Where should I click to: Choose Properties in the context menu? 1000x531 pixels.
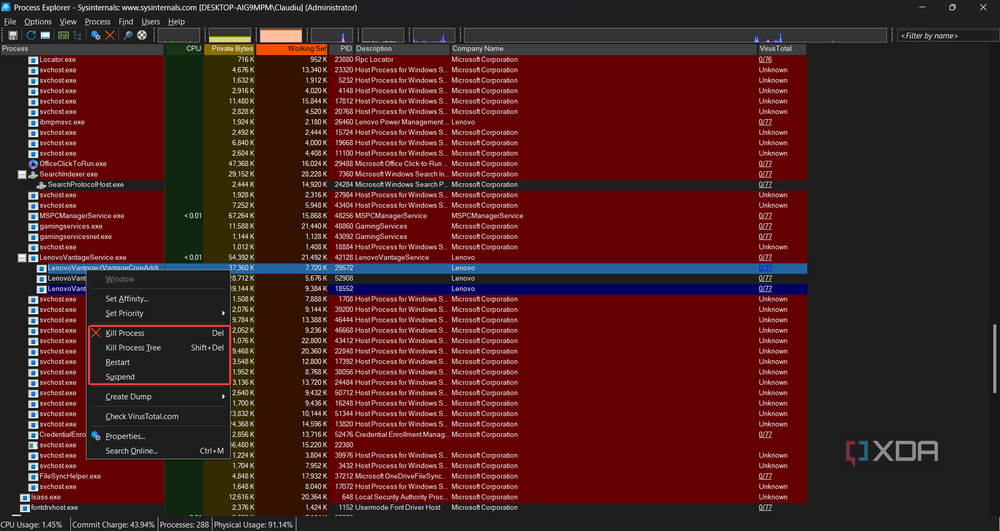[158, 436]
